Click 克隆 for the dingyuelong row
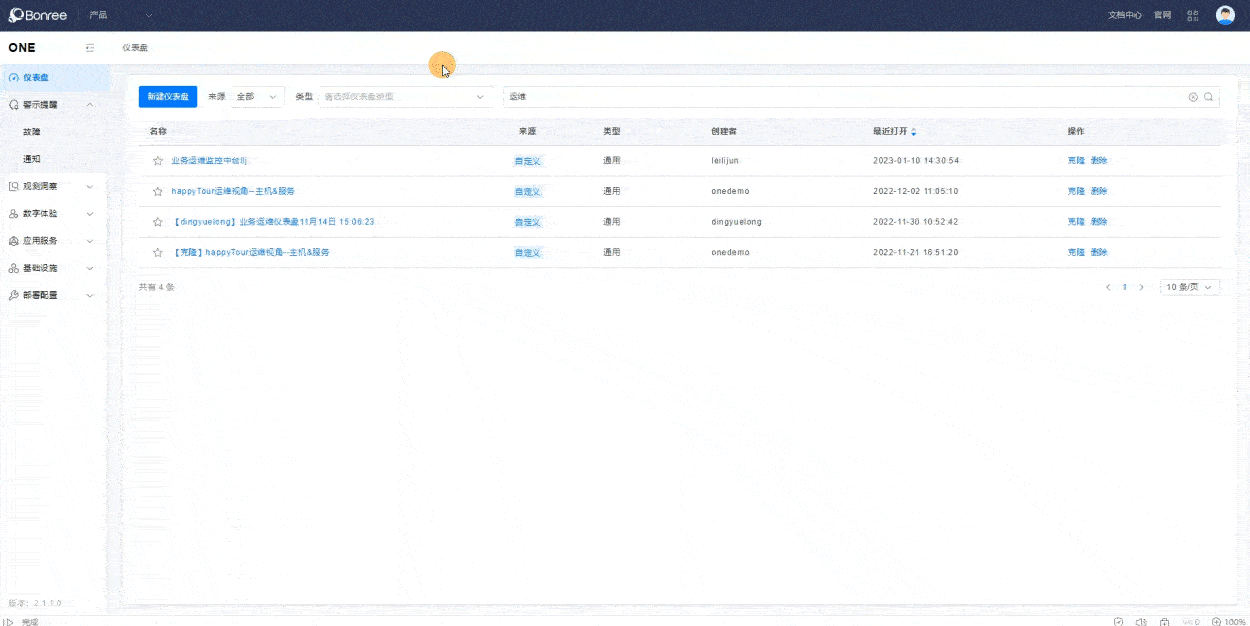 (x=1076, y=222)
